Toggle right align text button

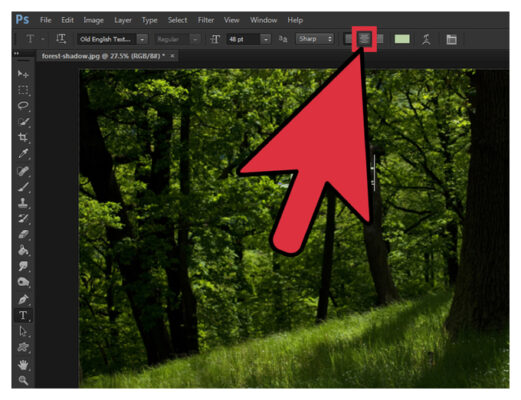379,39
